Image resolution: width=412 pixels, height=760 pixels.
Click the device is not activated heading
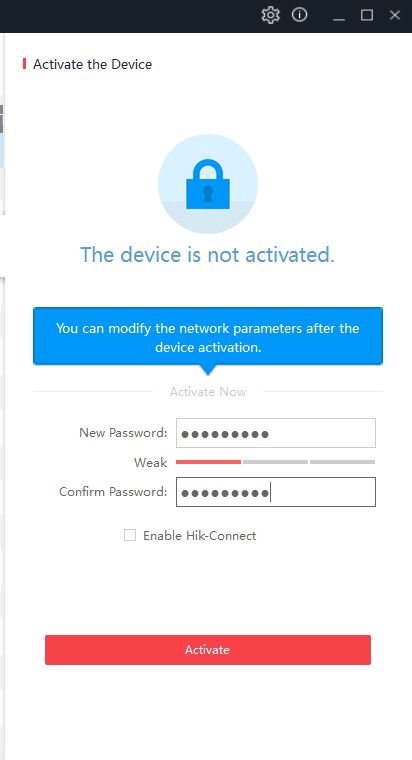coord(207,254)
